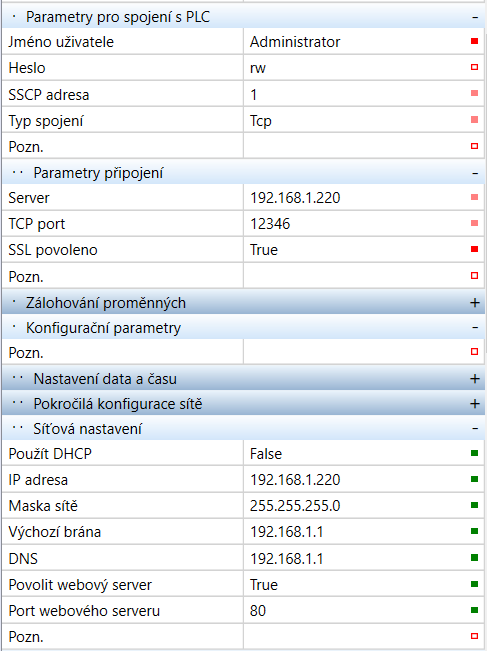This screenshot has width=487, height=651.
Task: Click the pink marker next to SSCP adresa
Action: pyautogui.click(x=475, y=93)
